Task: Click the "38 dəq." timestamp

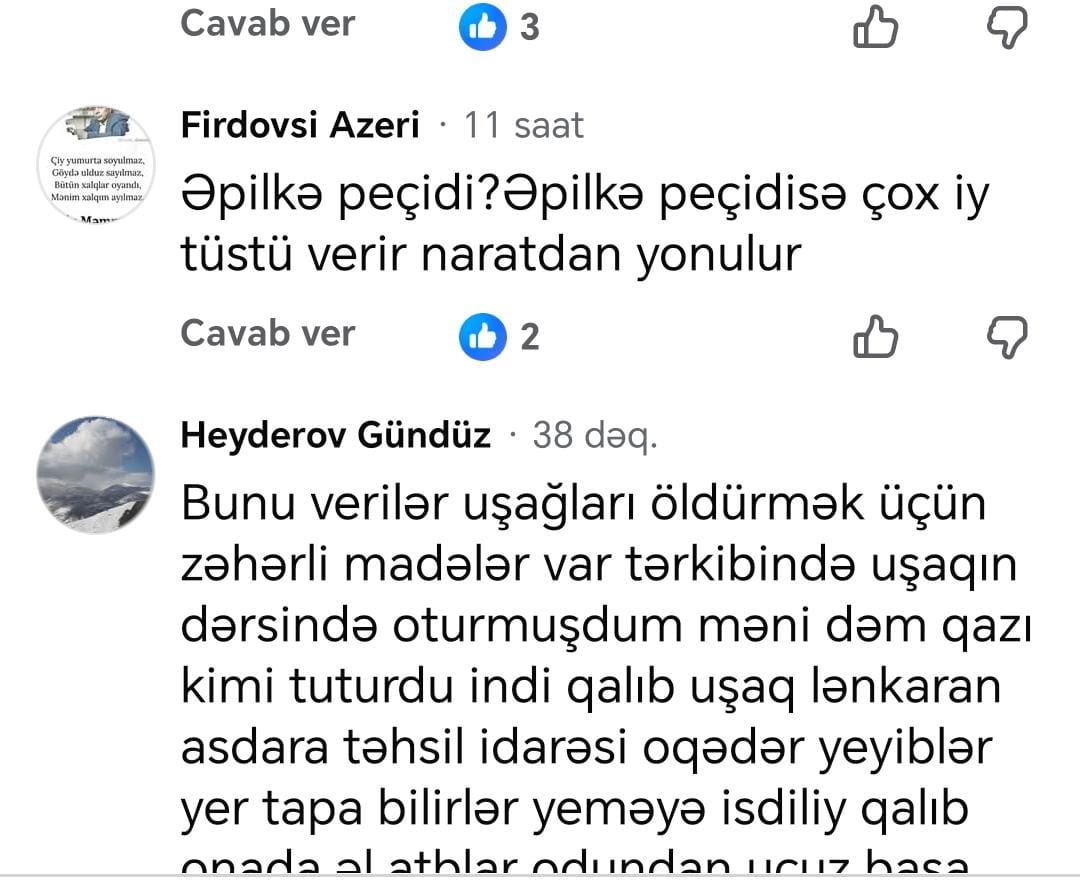Action: click(594, 436)
